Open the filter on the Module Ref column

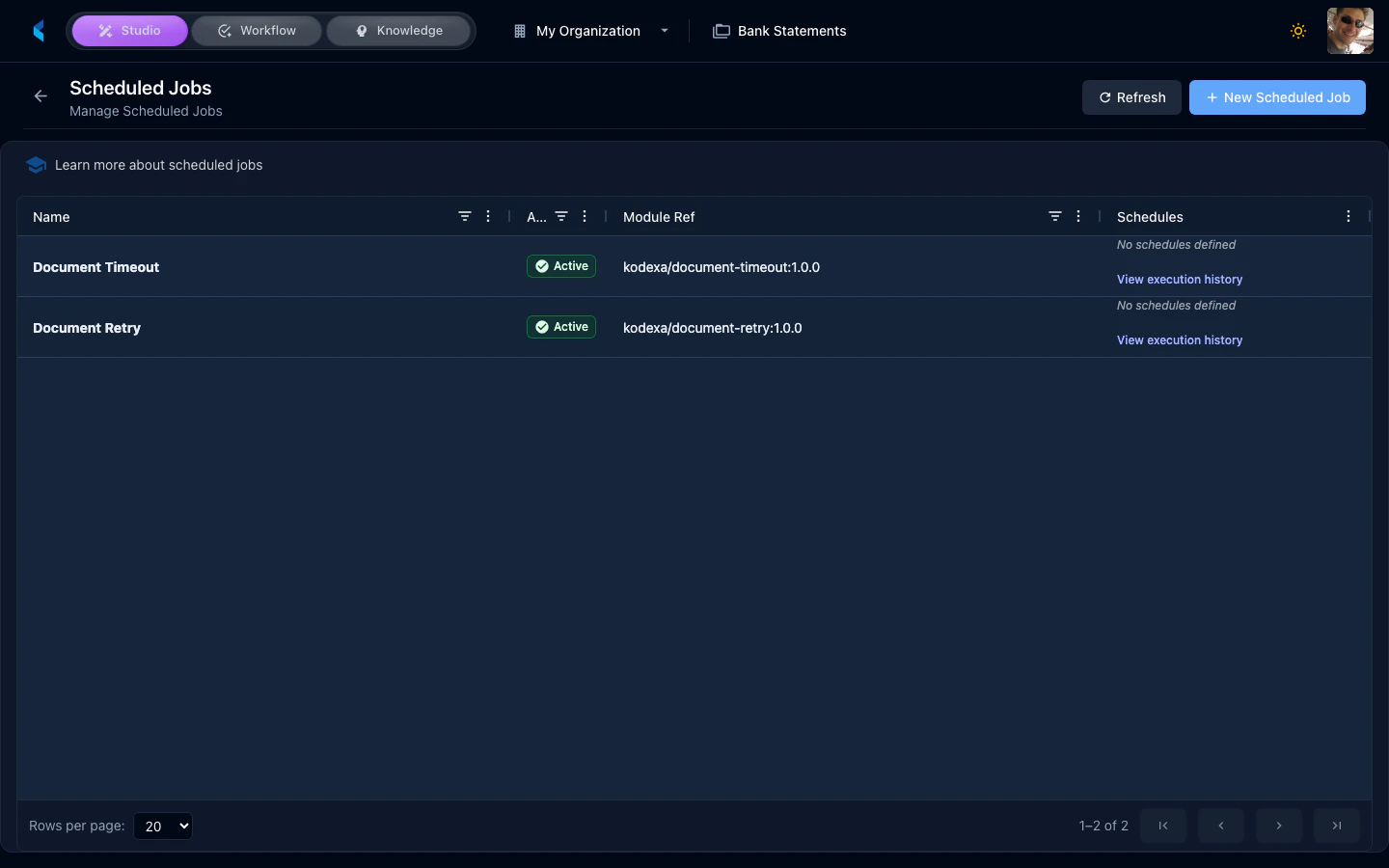[1054, 216]
